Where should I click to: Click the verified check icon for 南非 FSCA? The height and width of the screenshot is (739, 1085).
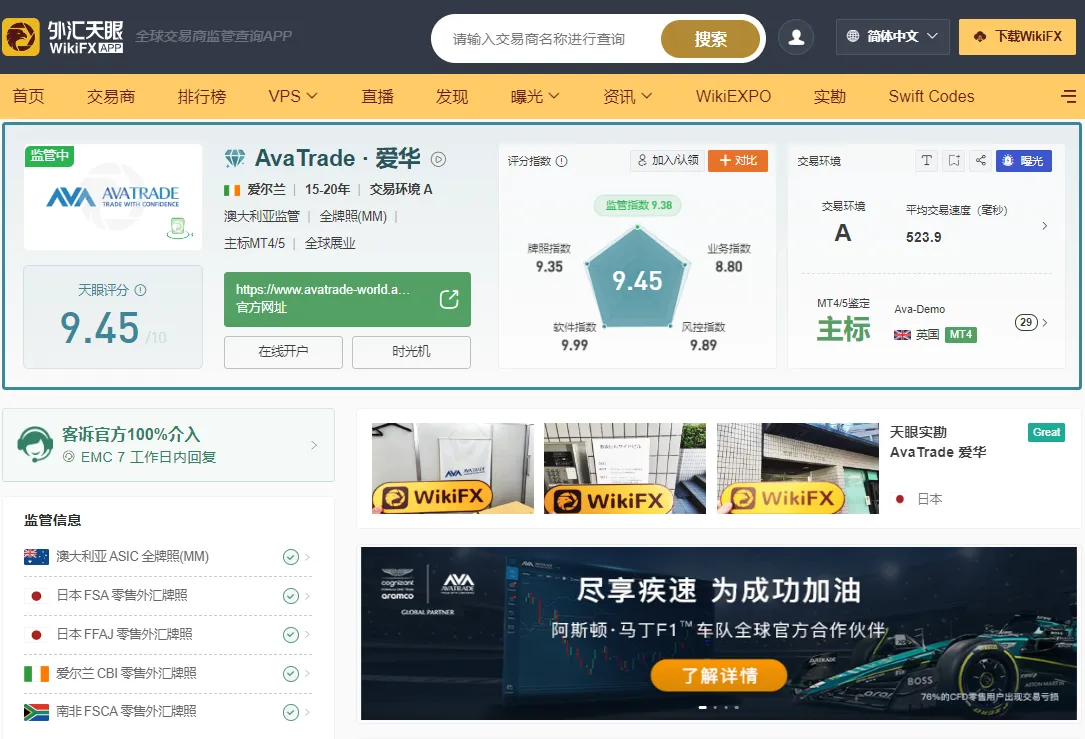click(x=291, y=712)
